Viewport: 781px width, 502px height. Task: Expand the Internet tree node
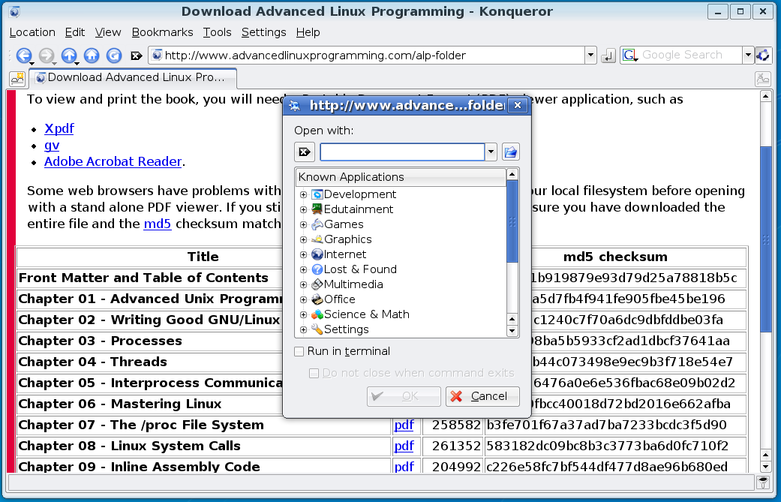coord(303,254)
